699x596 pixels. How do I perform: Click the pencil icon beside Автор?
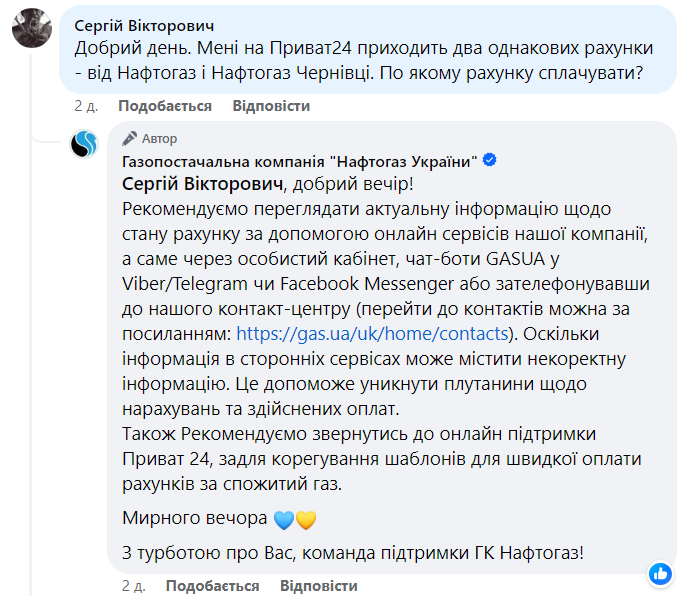coord(128,139)
